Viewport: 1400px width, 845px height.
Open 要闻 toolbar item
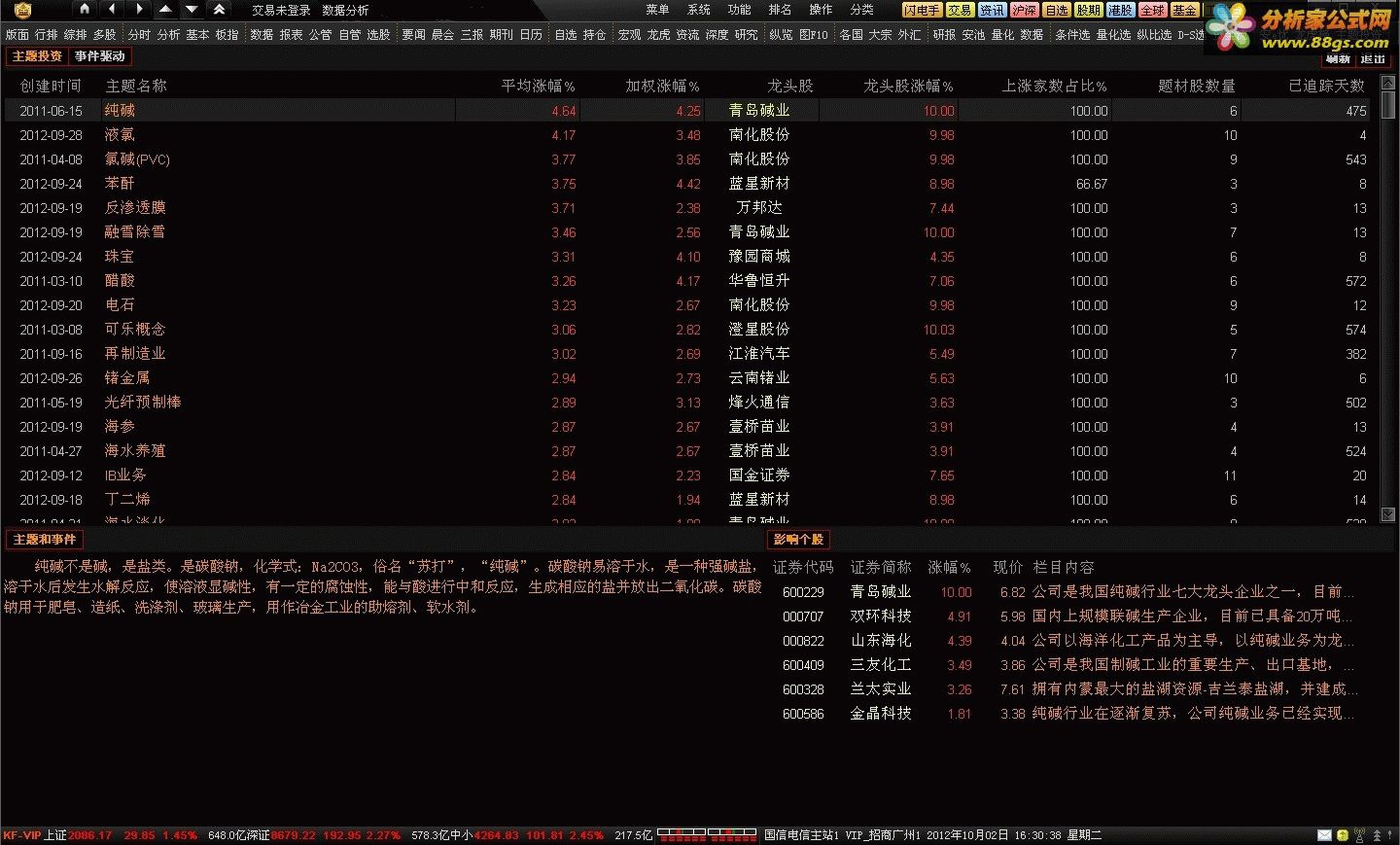[413, 34]
